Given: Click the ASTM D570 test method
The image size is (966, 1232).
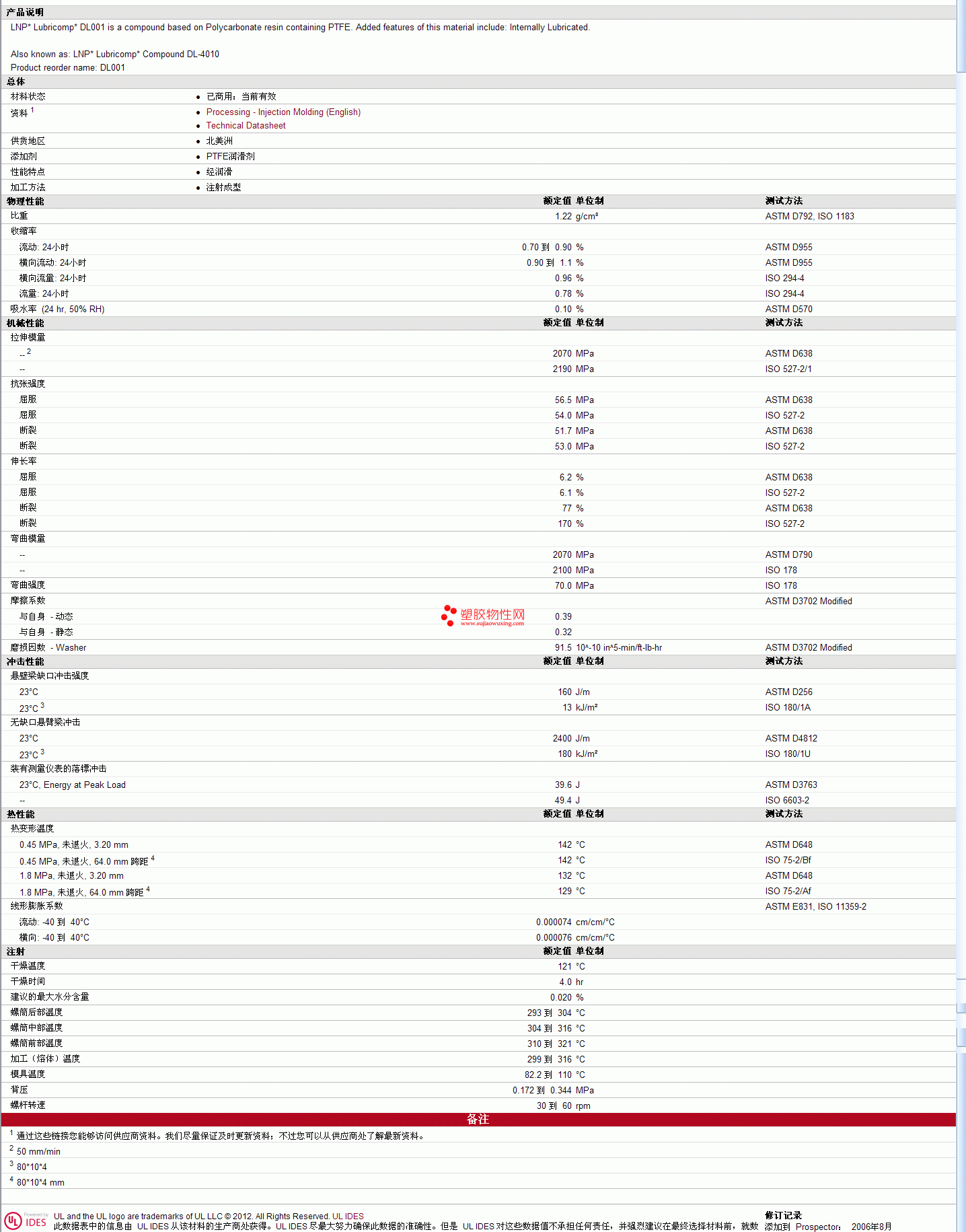Looking at the screenshot, I should pos(789,310).
